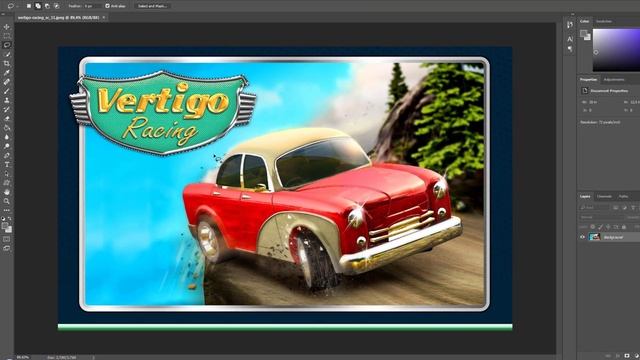Switch to the Adjustments tab
640x360 pixels.
click(x=613, y=80)
